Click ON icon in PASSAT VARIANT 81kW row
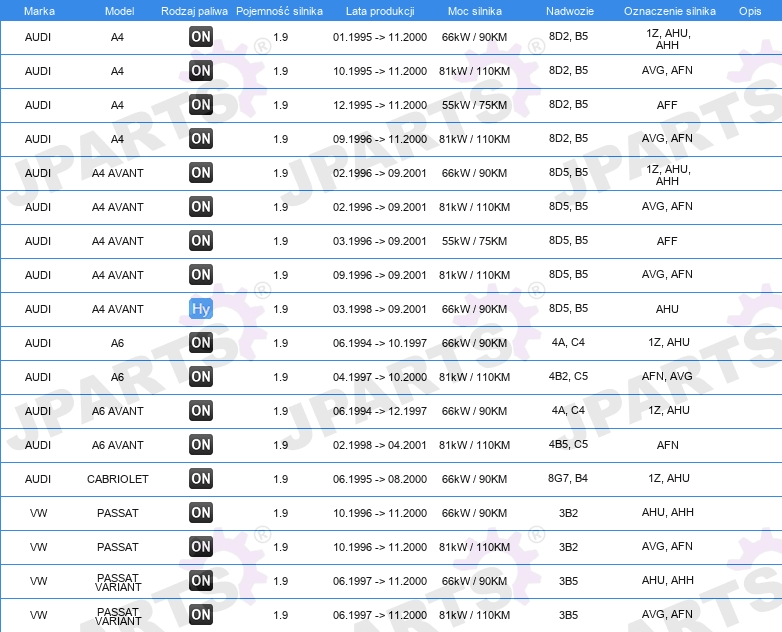782x632 pixels. (x=201, y=615)
